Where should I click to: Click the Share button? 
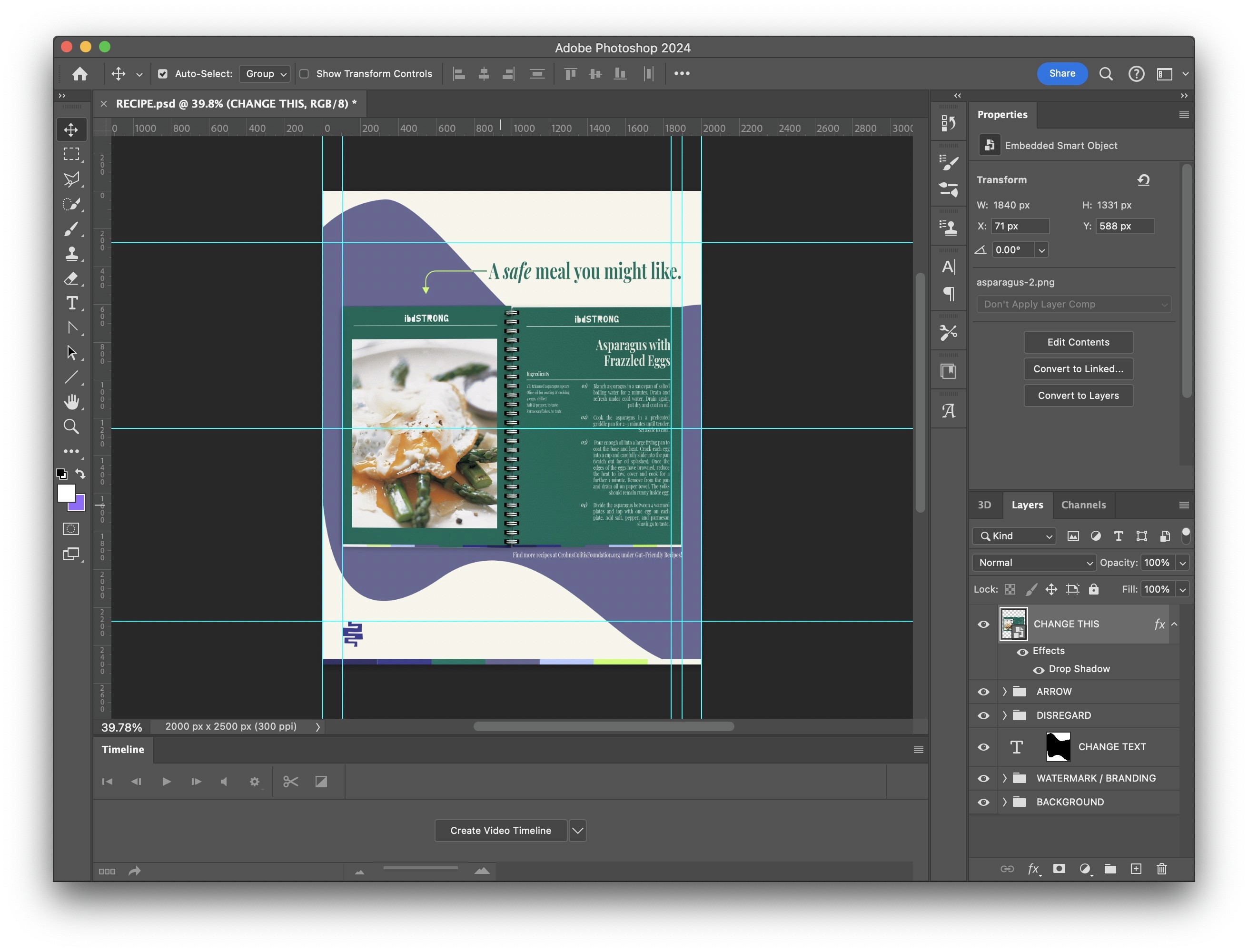click(1061, 74)
